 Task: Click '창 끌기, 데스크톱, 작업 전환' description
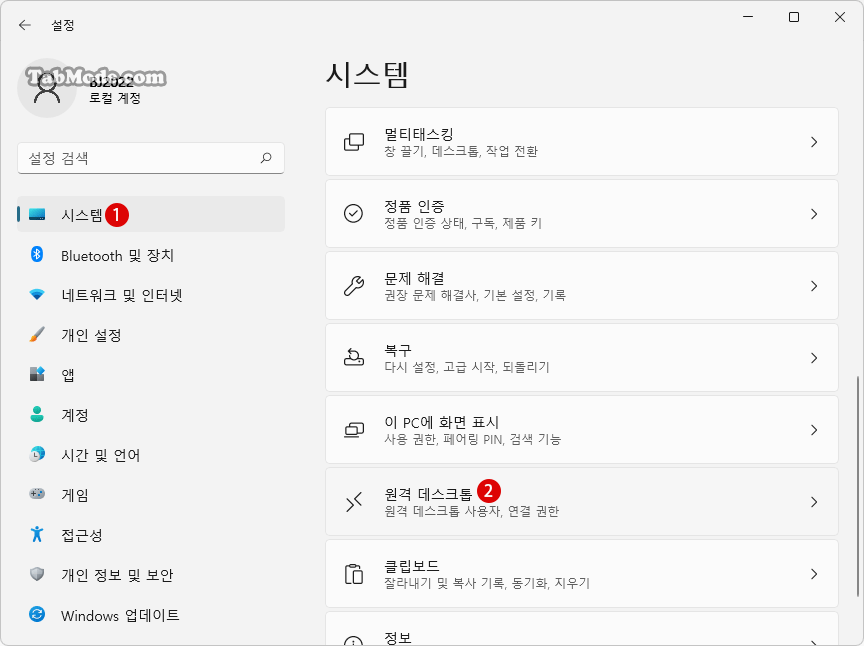click(x=461, y=151)
